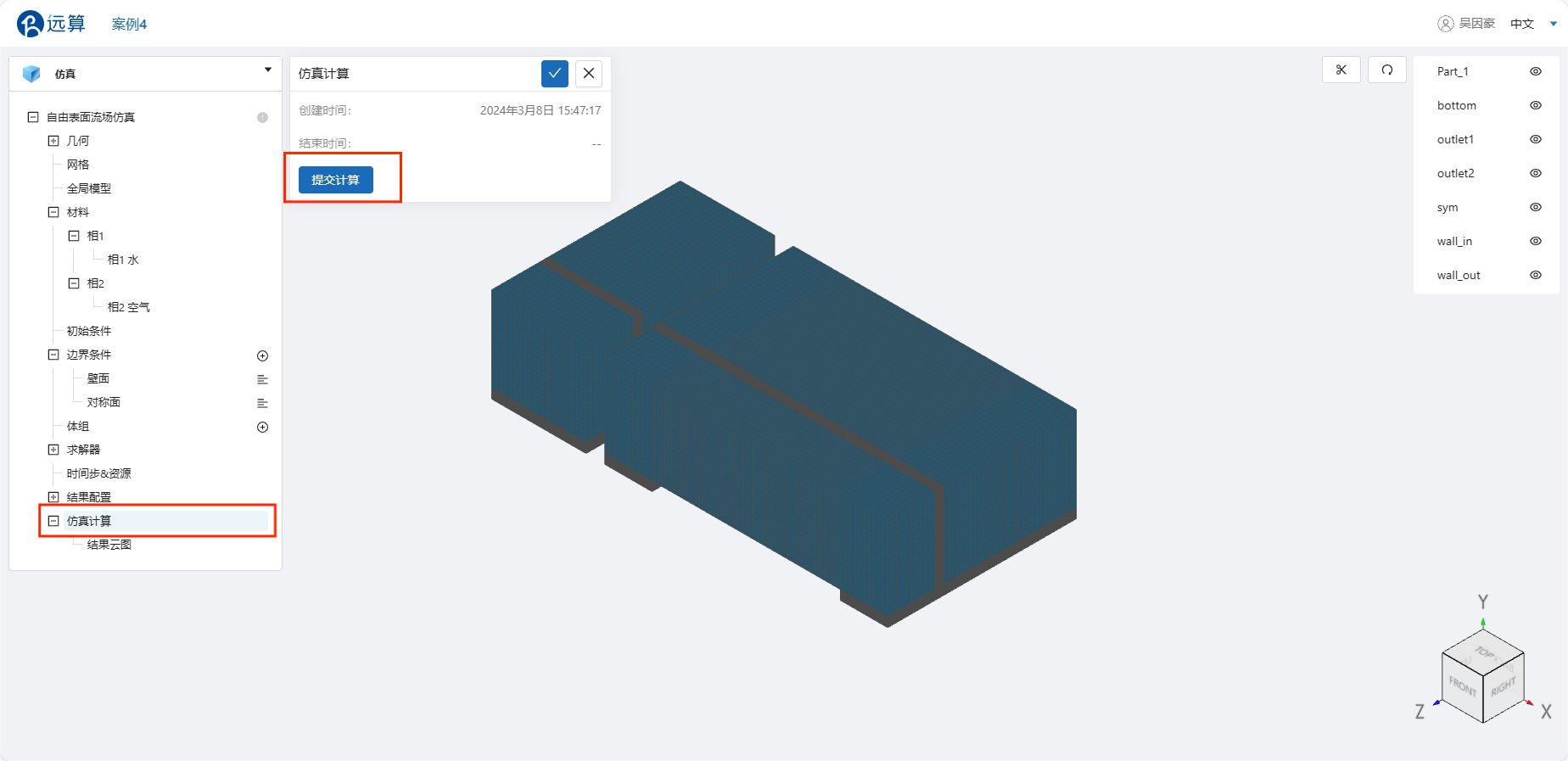Screen dimensions: 1568x761
Task: Click the wall_out label in parts list
Action: click(1459, 275)
